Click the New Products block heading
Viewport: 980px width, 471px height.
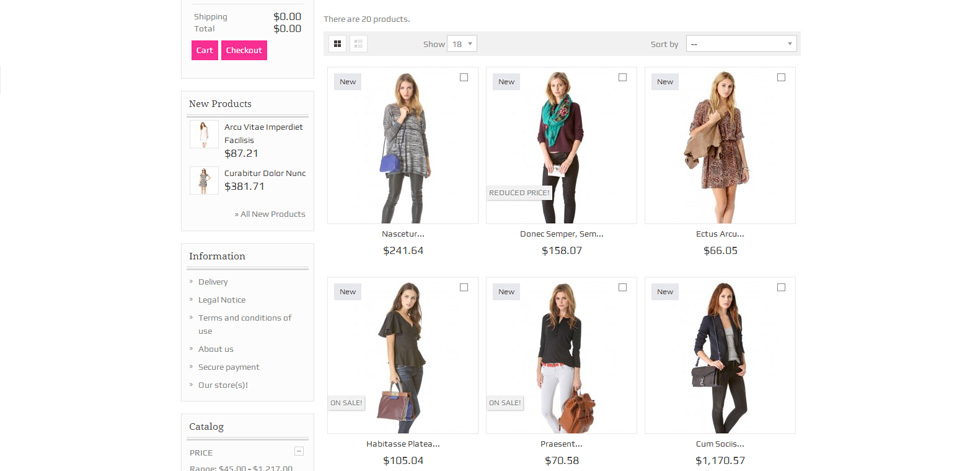tap(220, 104)
